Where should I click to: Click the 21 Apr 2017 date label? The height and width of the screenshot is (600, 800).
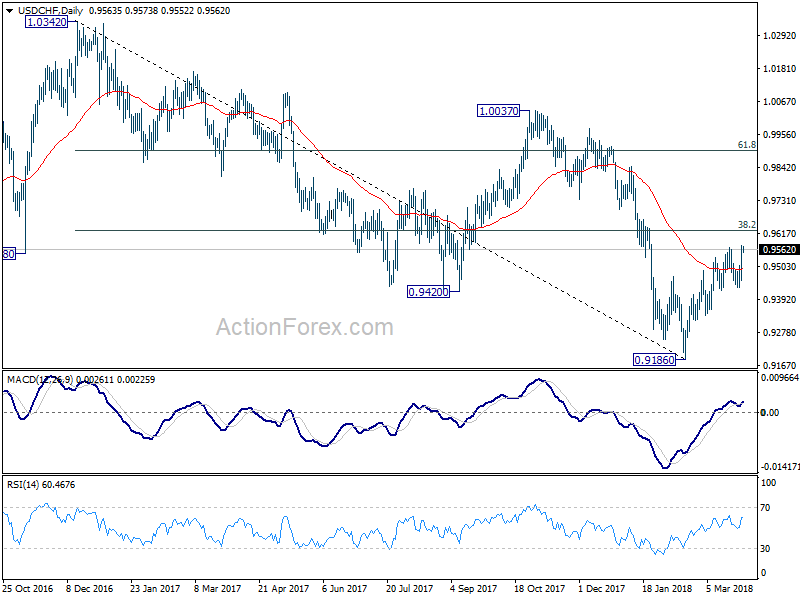coord(283,588)
